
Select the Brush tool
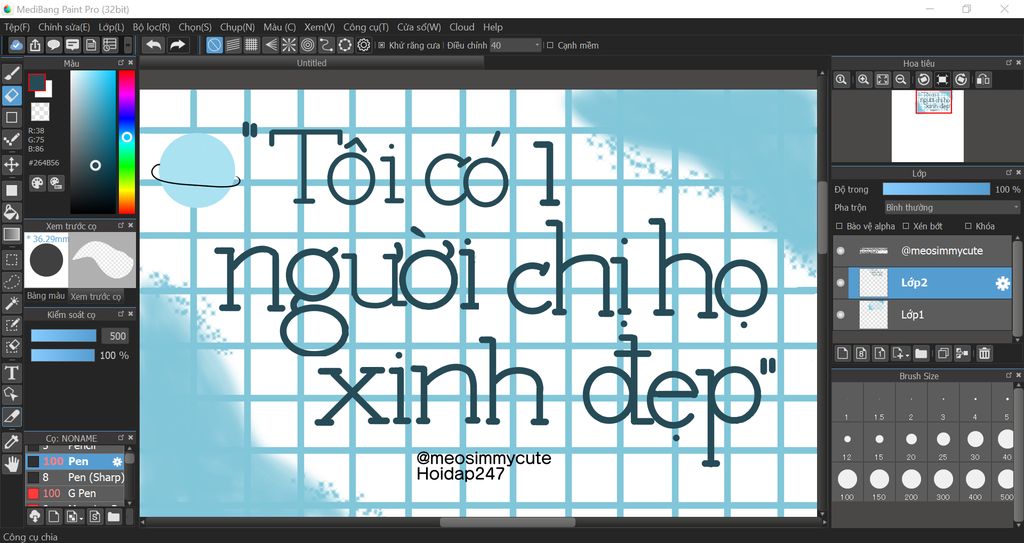tap(12, 73)
